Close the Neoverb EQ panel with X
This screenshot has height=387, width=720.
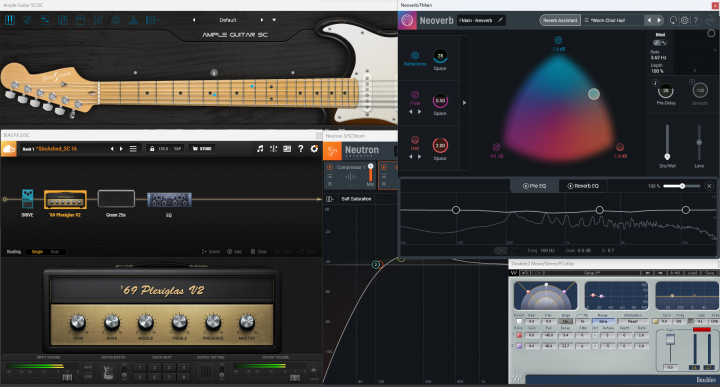coord(709,186)
